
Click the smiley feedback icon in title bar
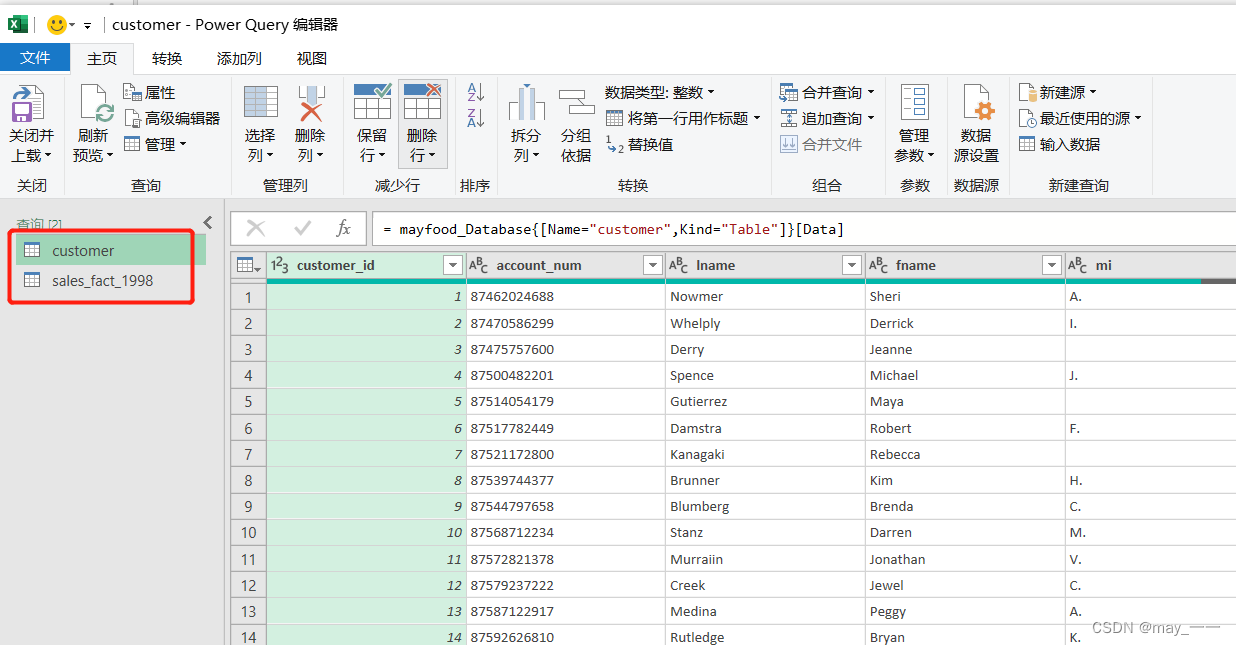57,24
